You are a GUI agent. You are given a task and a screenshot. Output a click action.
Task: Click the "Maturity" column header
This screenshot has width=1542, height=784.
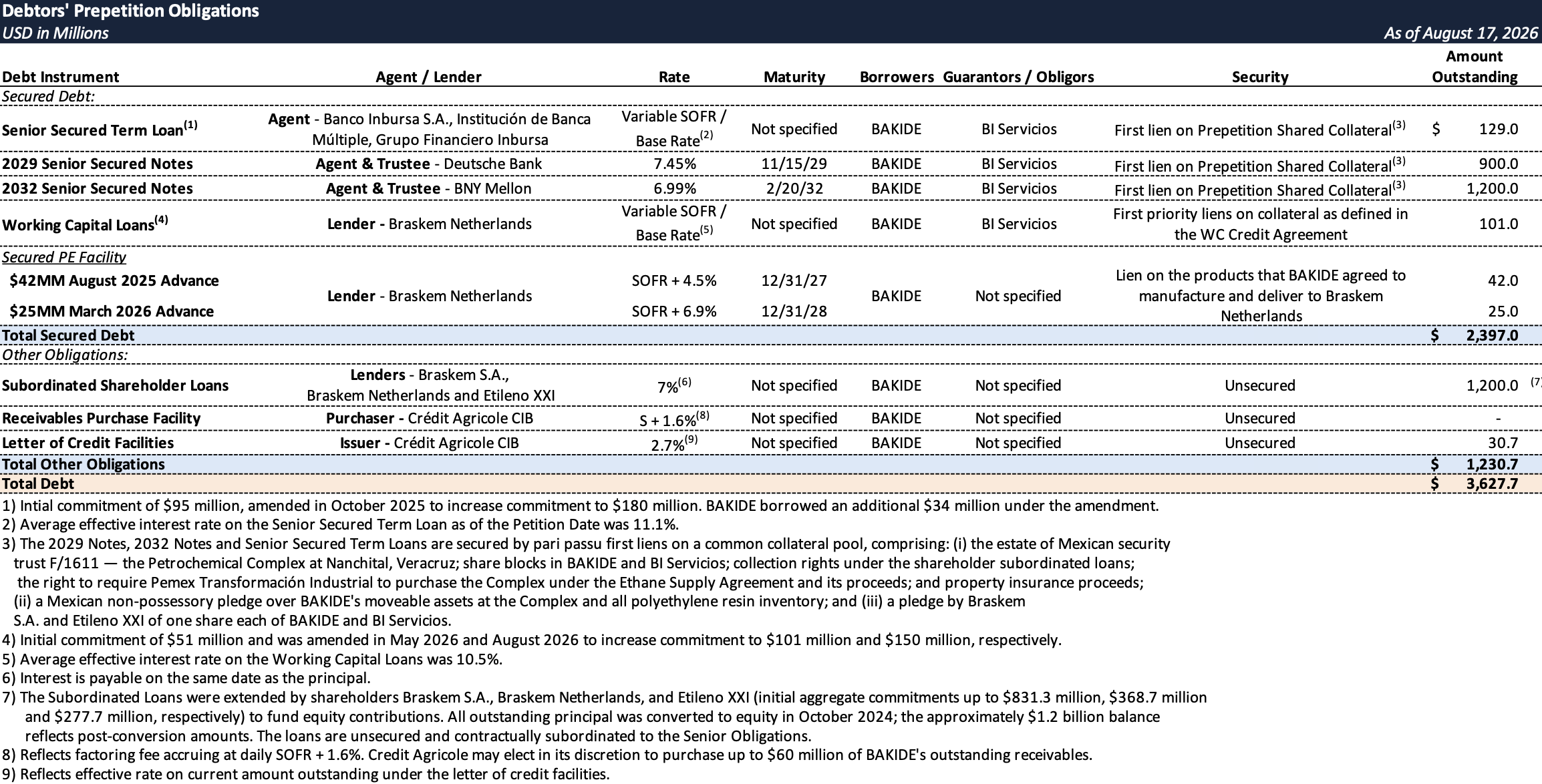[x=794, y=77]
